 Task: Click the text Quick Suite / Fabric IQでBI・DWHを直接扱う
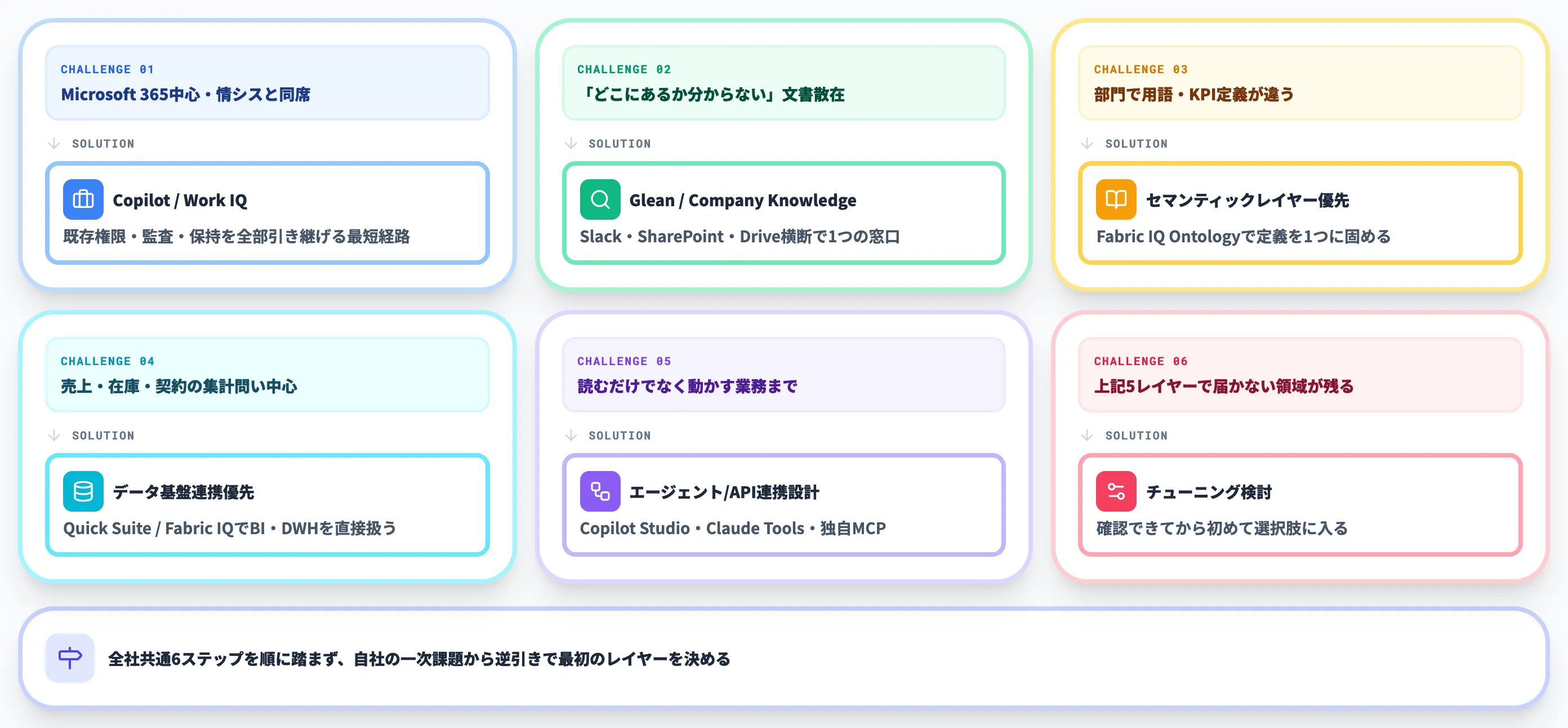[229, 528]
